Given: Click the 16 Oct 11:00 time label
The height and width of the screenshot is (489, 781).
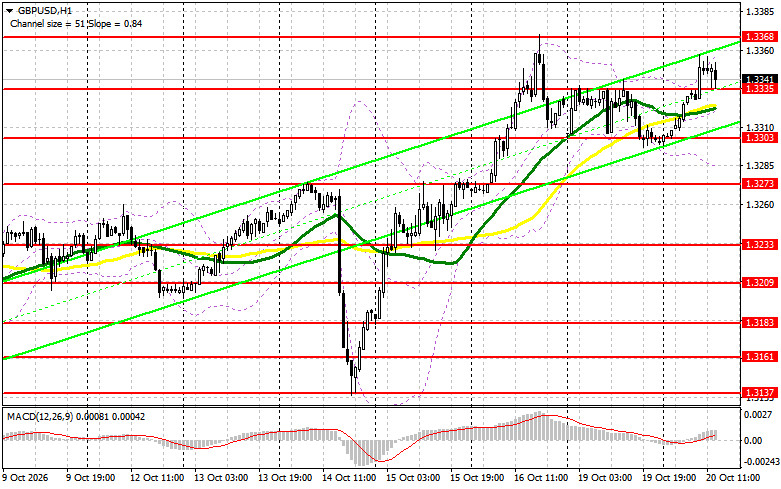Looking at the screenshot, I should [x=541, y=478].
